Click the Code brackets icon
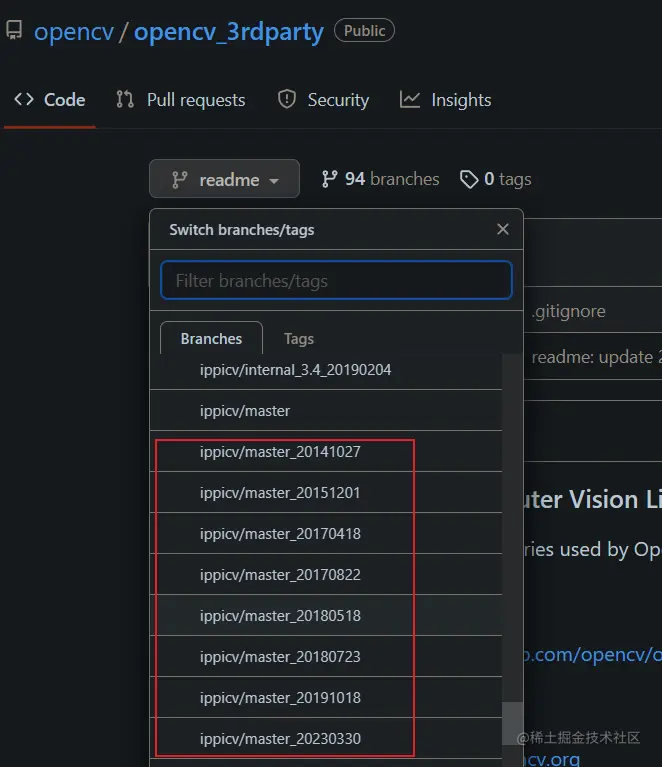Viewport: 662px width, 767px height. pyautogui.click(x=24, y=99)
